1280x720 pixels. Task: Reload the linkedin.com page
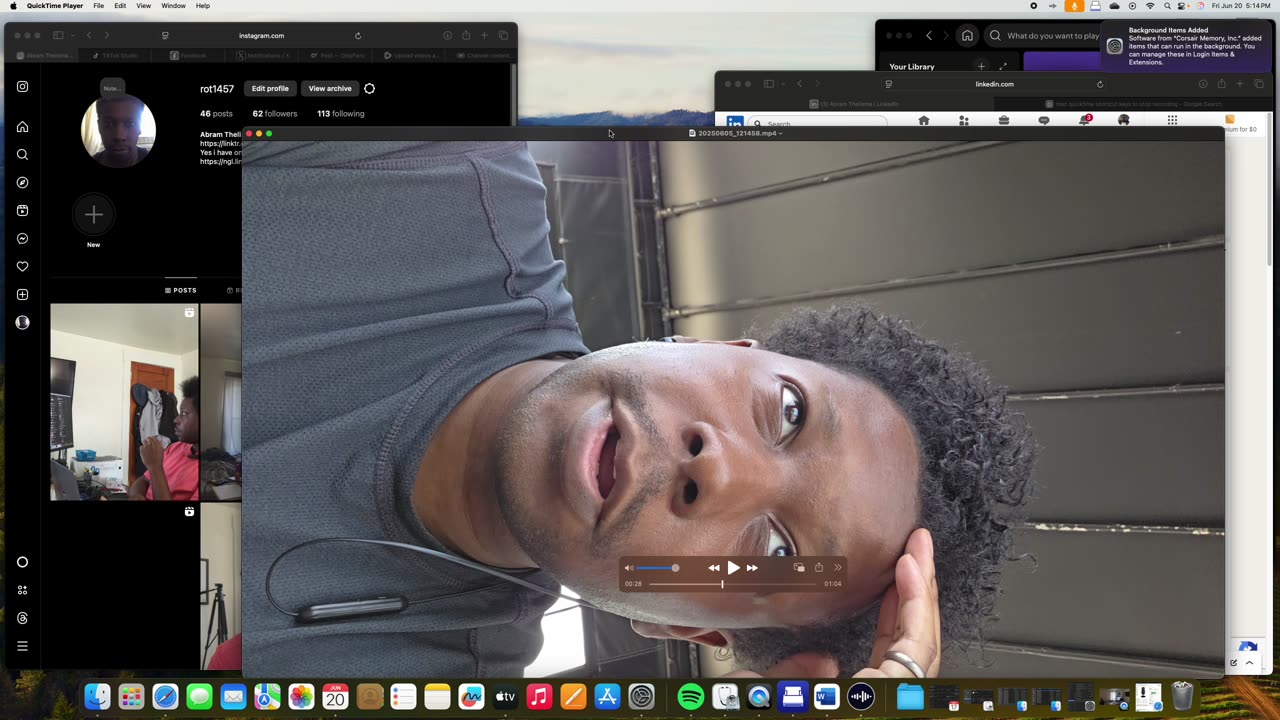(1100, 84)
